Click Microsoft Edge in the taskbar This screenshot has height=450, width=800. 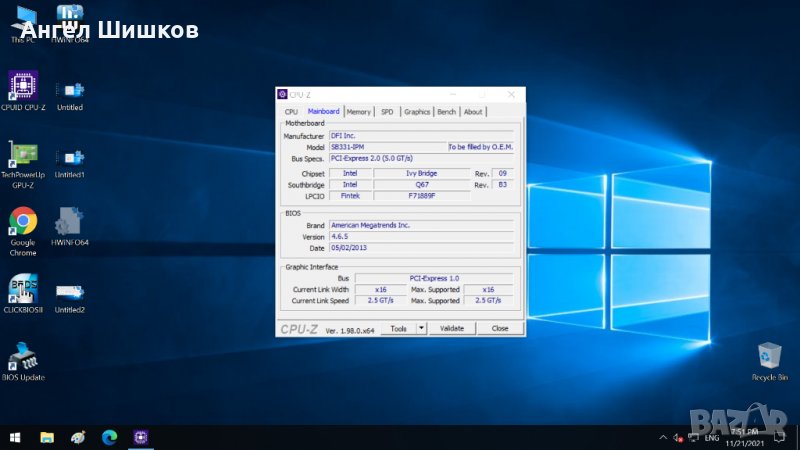coord(109,437)
